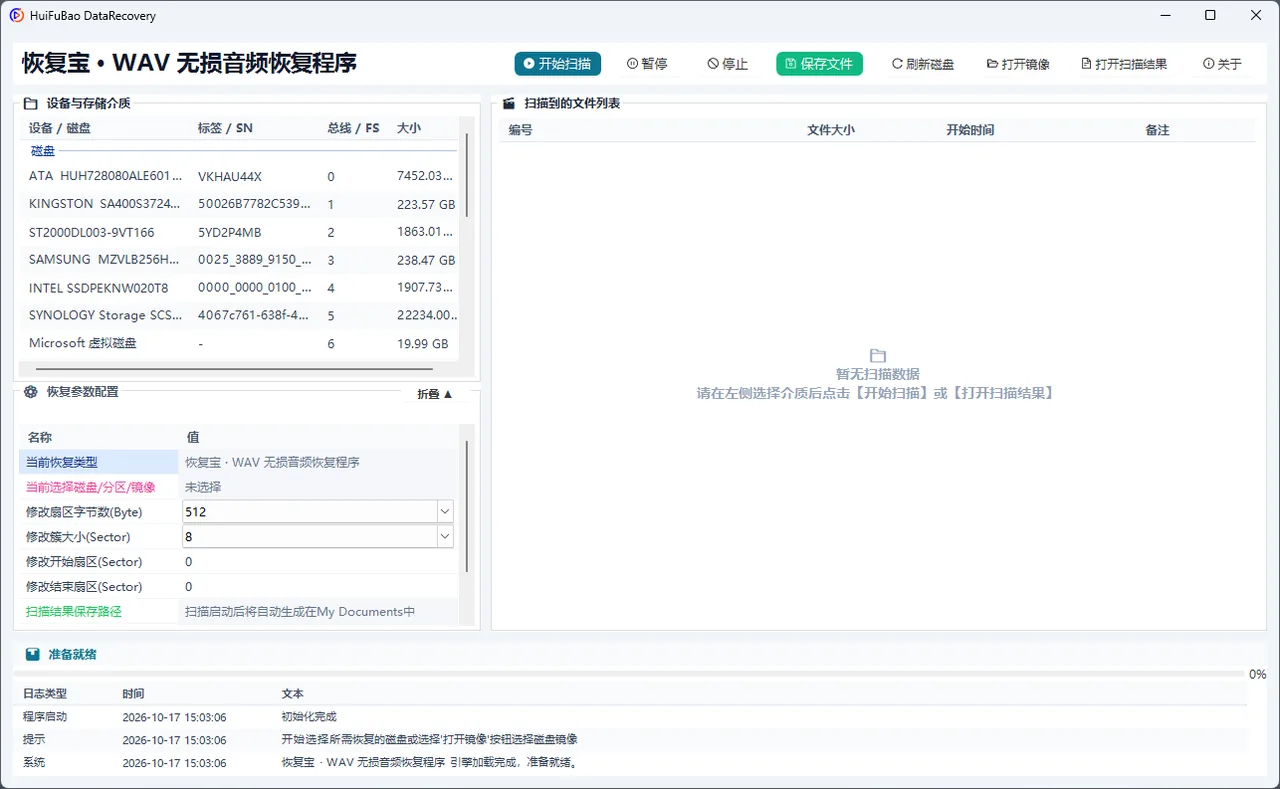Viewport: 1280px width, 789px height.
Task: Pick the INTEL SSDPEKNW020T8 disk
Action: pos(240,288)
